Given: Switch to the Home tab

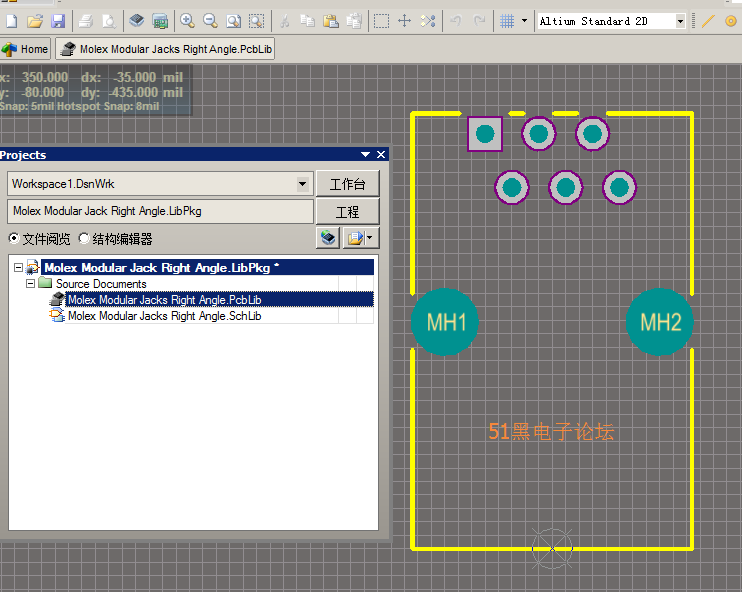Looking at the screenshot, I should pyautogui.click(x=25, y=49).
